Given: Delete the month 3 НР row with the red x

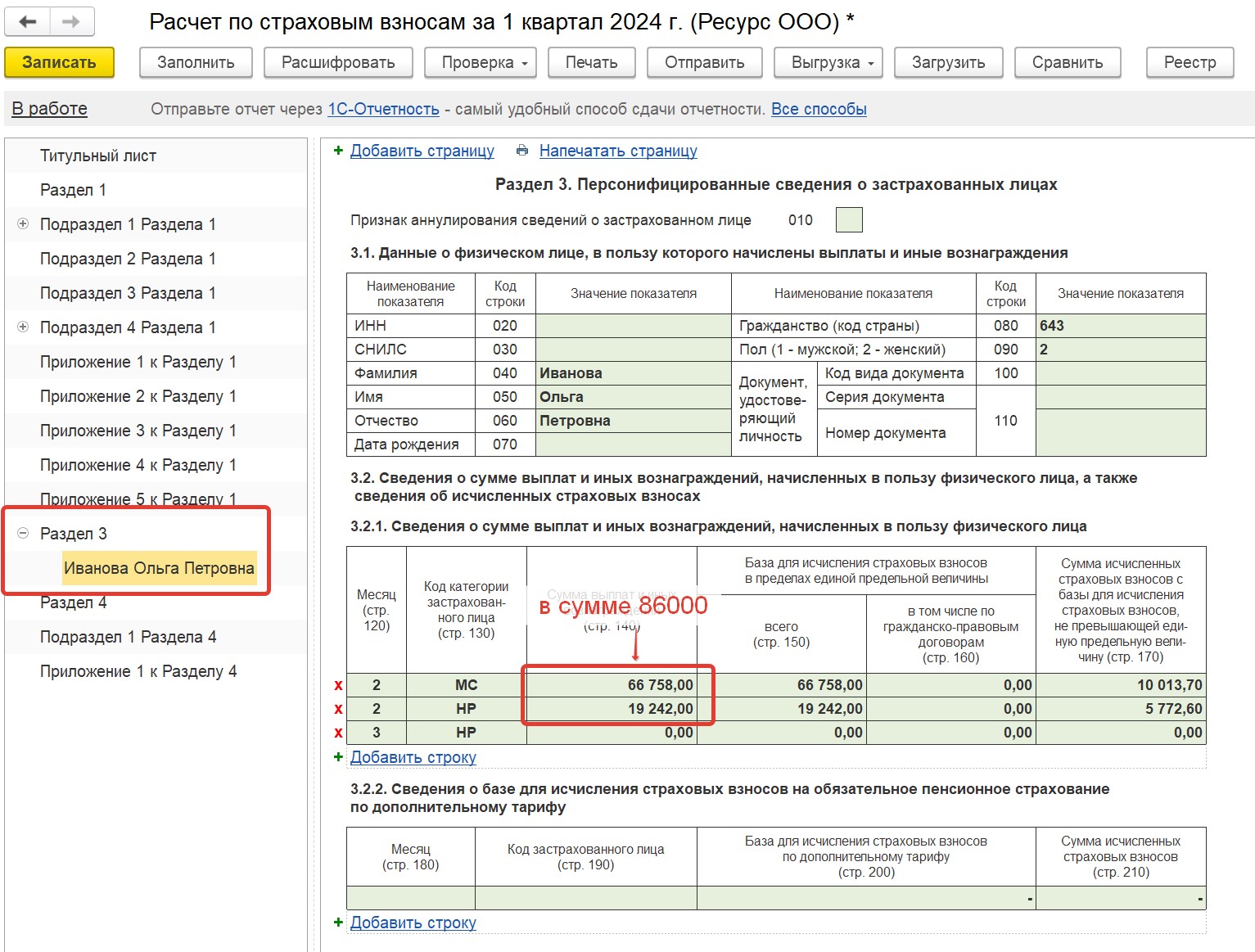Looking at the screenshot, I should 338,733.
